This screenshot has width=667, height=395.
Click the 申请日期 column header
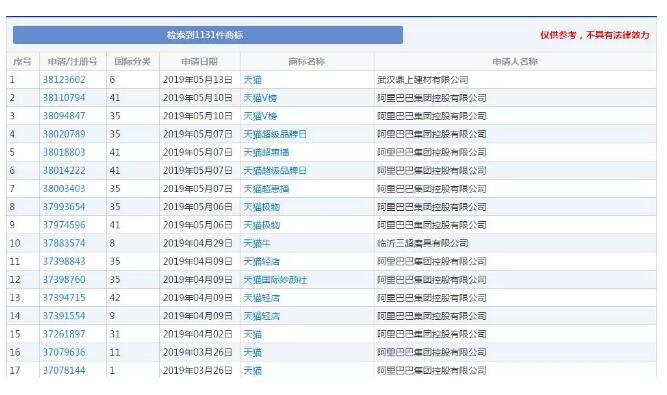pyautogui.click(x=200, y=62)
